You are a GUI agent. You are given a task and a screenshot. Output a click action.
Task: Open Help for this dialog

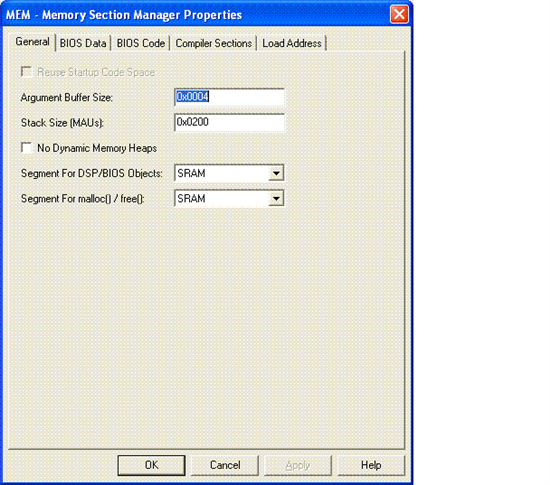[x=371, y=465]
